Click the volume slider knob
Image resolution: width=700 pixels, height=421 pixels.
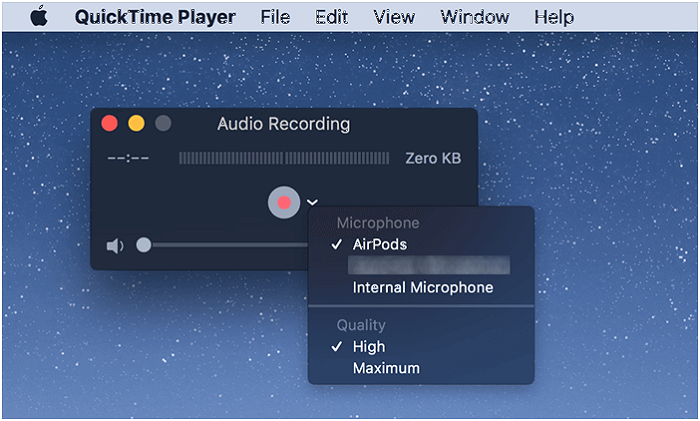click(144, 245)
